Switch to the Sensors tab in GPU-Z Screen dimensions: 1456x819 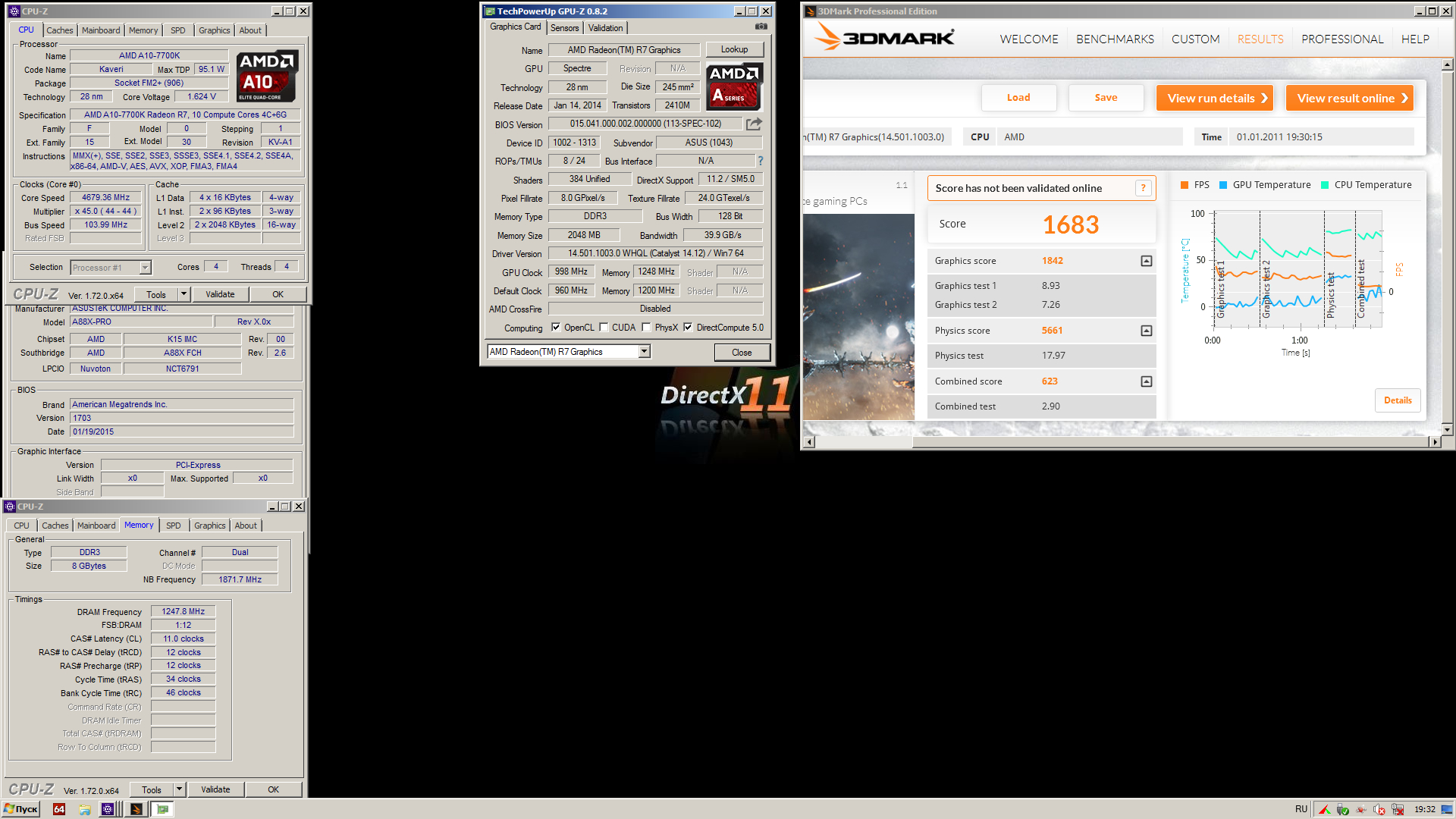[x=564, y=28]
